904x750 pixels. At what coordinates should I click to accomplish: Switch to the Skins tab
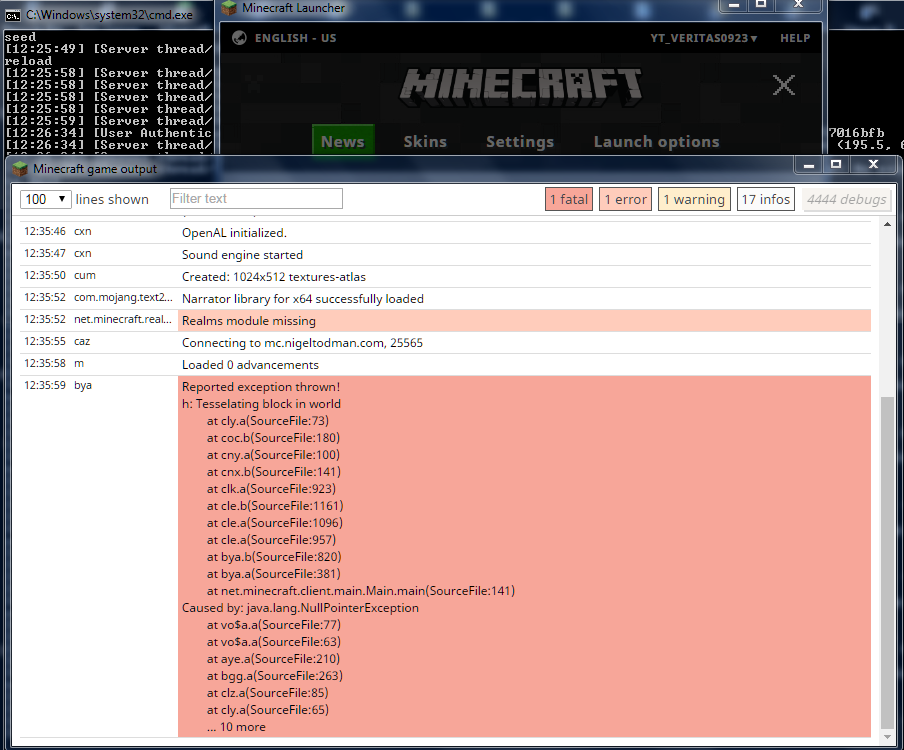coord(425,142)
